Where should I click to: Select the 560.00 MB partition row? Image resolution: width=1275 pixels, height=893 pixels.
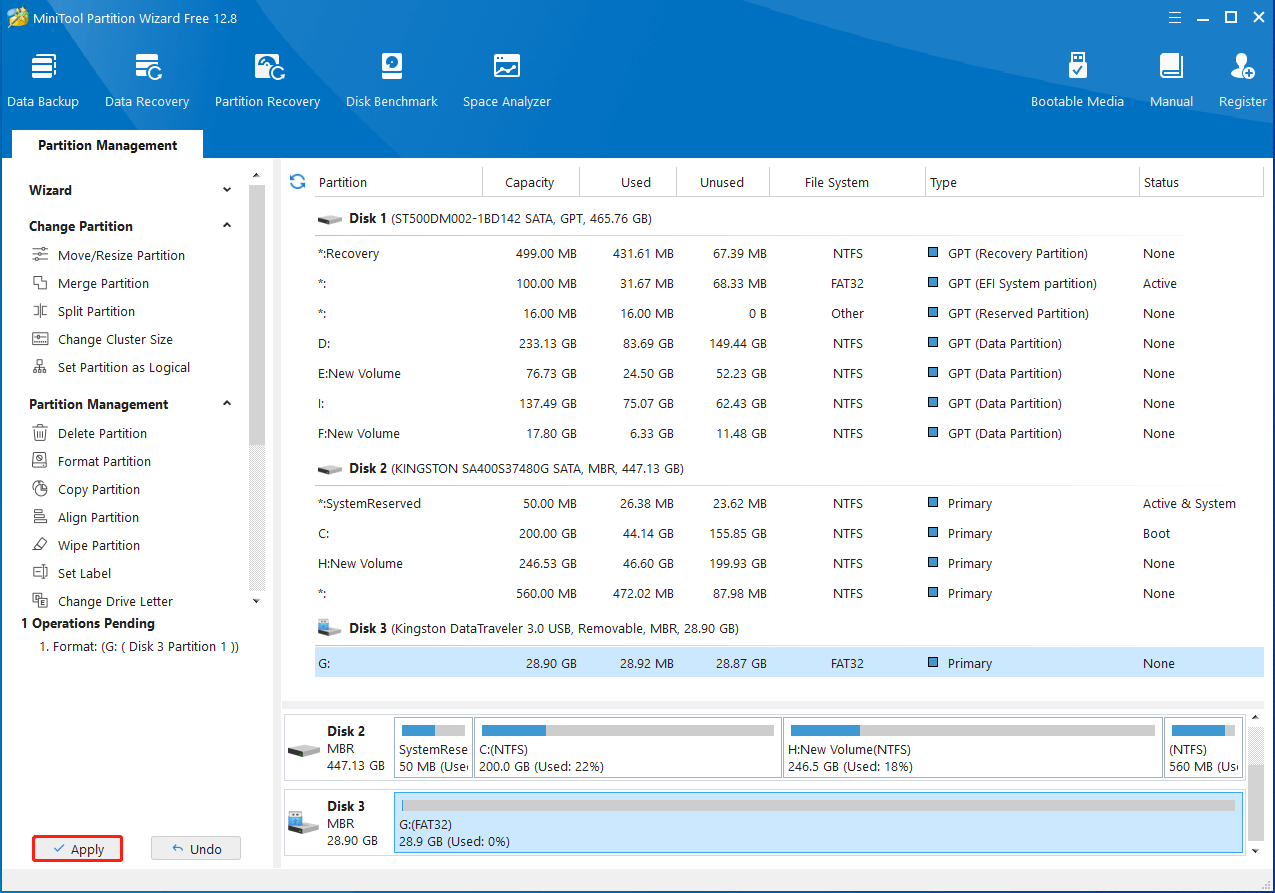click(x=789, y=594)
